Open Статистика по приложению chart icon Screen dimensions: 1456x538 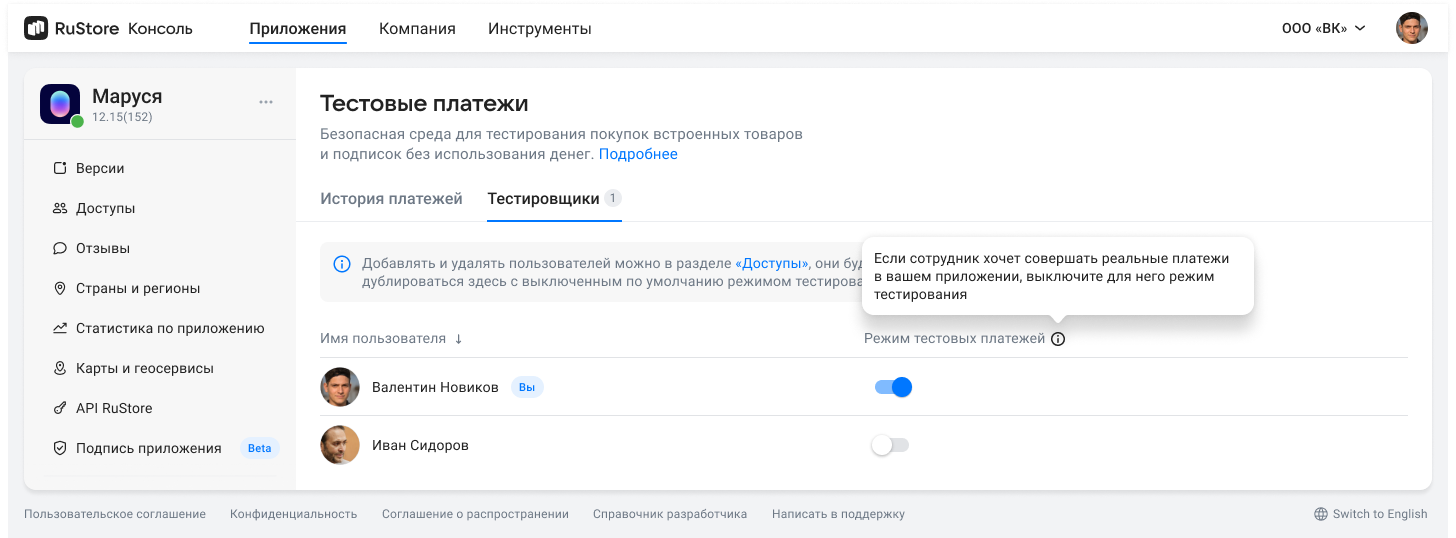(59, 328)
